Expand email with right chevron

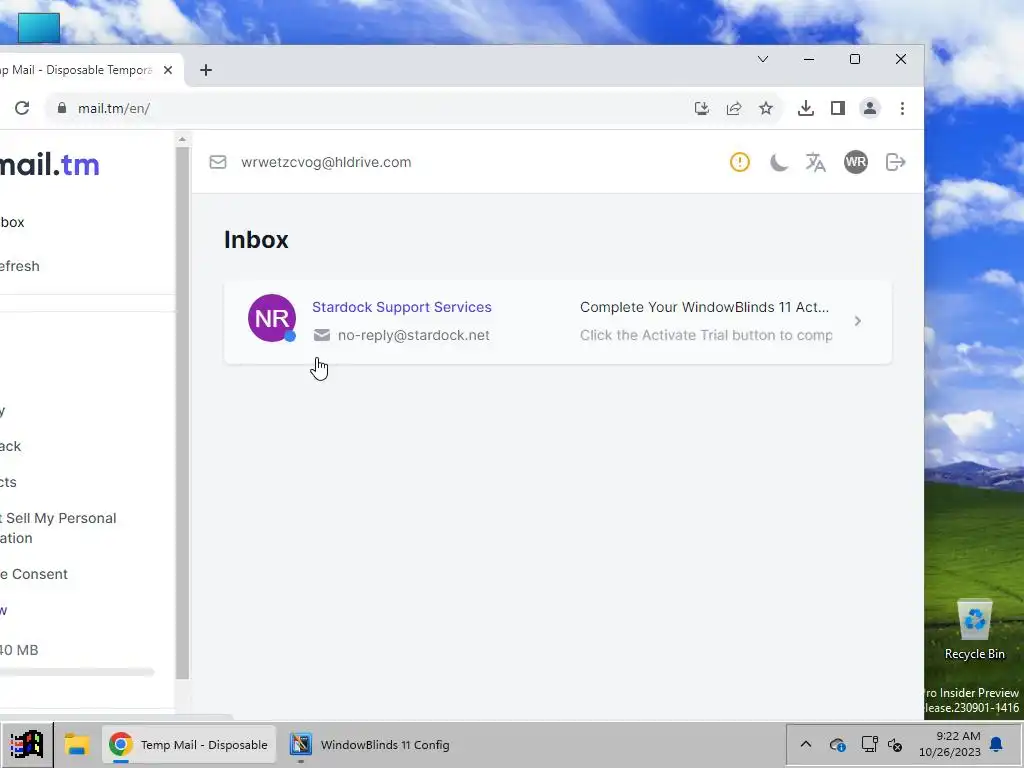857,321
